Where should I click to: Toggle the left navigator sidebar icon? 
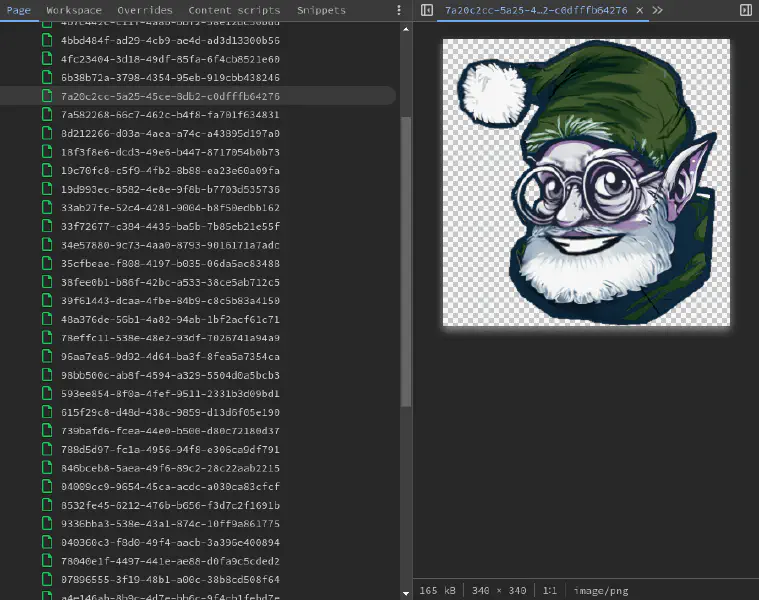[x=427, y=10]
